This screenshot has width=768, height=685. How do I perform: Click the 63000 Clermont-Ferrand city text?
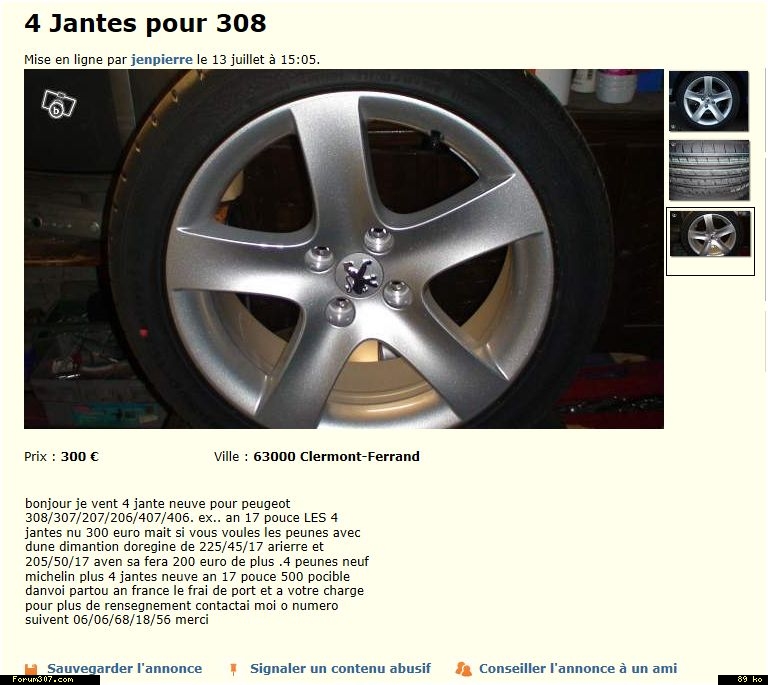click(x=336, y=456)
